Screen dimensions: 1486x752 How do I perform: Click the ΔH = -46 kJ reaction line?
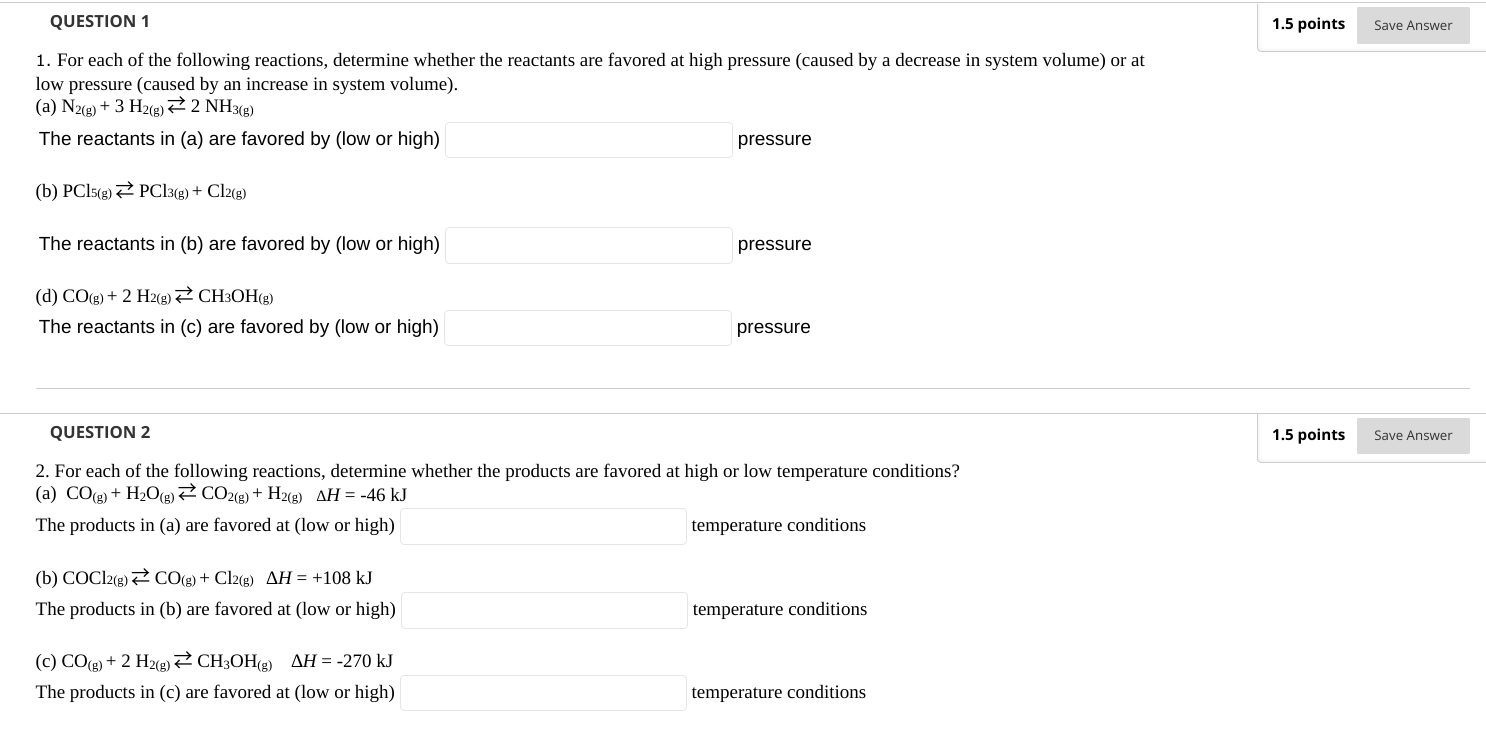pos(220,494)
